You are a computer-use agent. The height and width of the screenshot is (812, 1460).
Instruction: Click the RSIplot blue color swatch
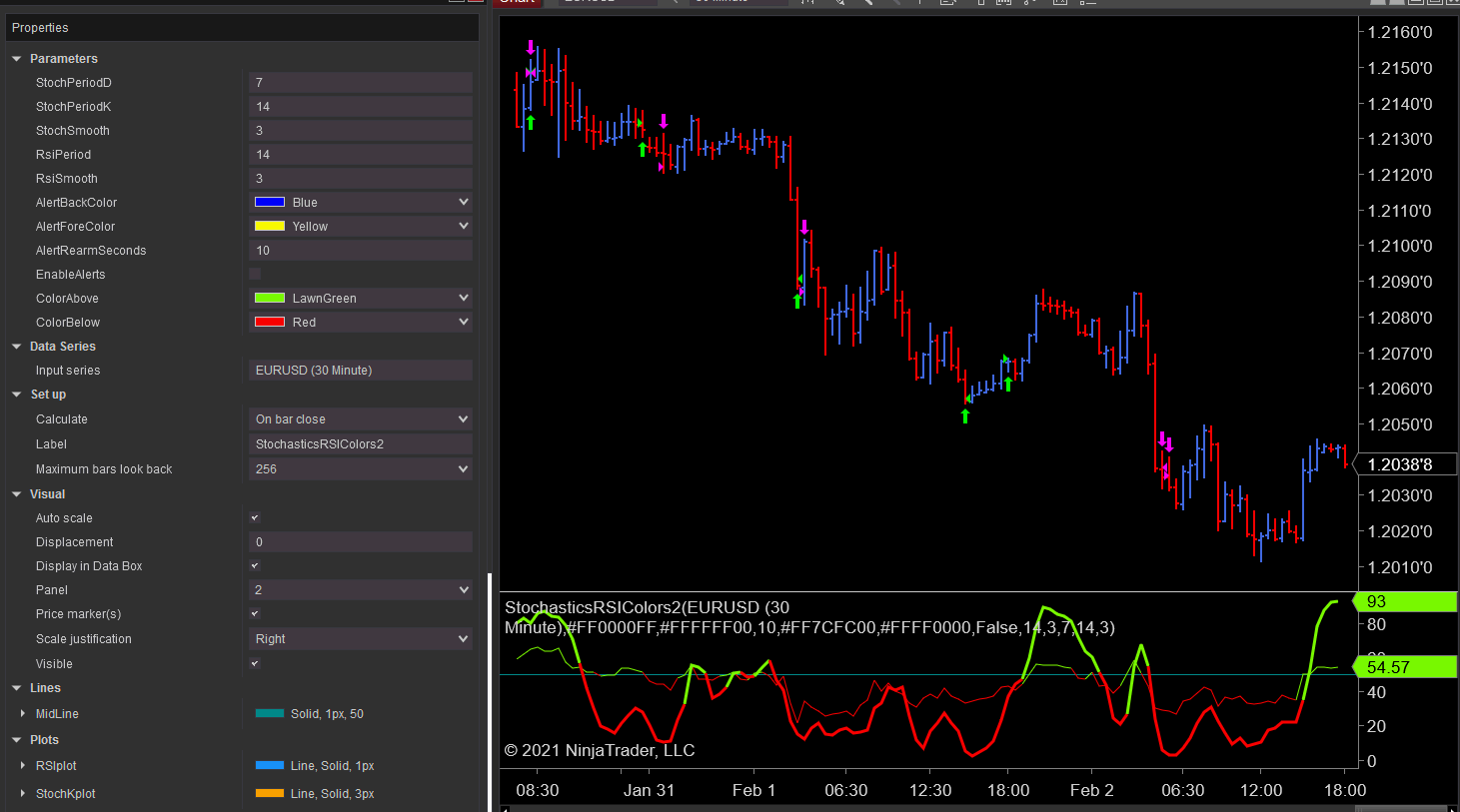pos(270,765)
